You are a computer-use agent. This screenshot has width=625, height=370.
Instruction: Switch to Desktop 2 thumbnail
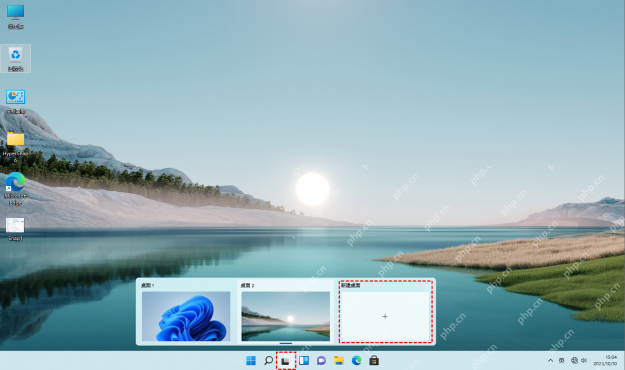[286, 316]
